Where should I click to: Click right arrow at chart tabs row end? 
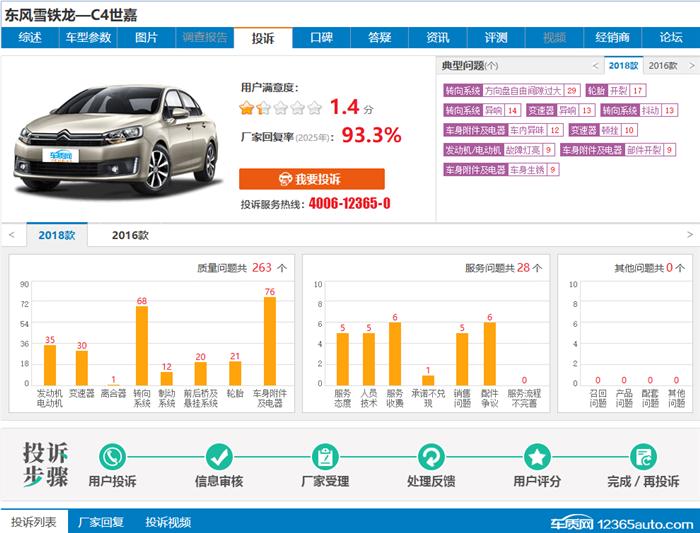(x=688, y=235)
